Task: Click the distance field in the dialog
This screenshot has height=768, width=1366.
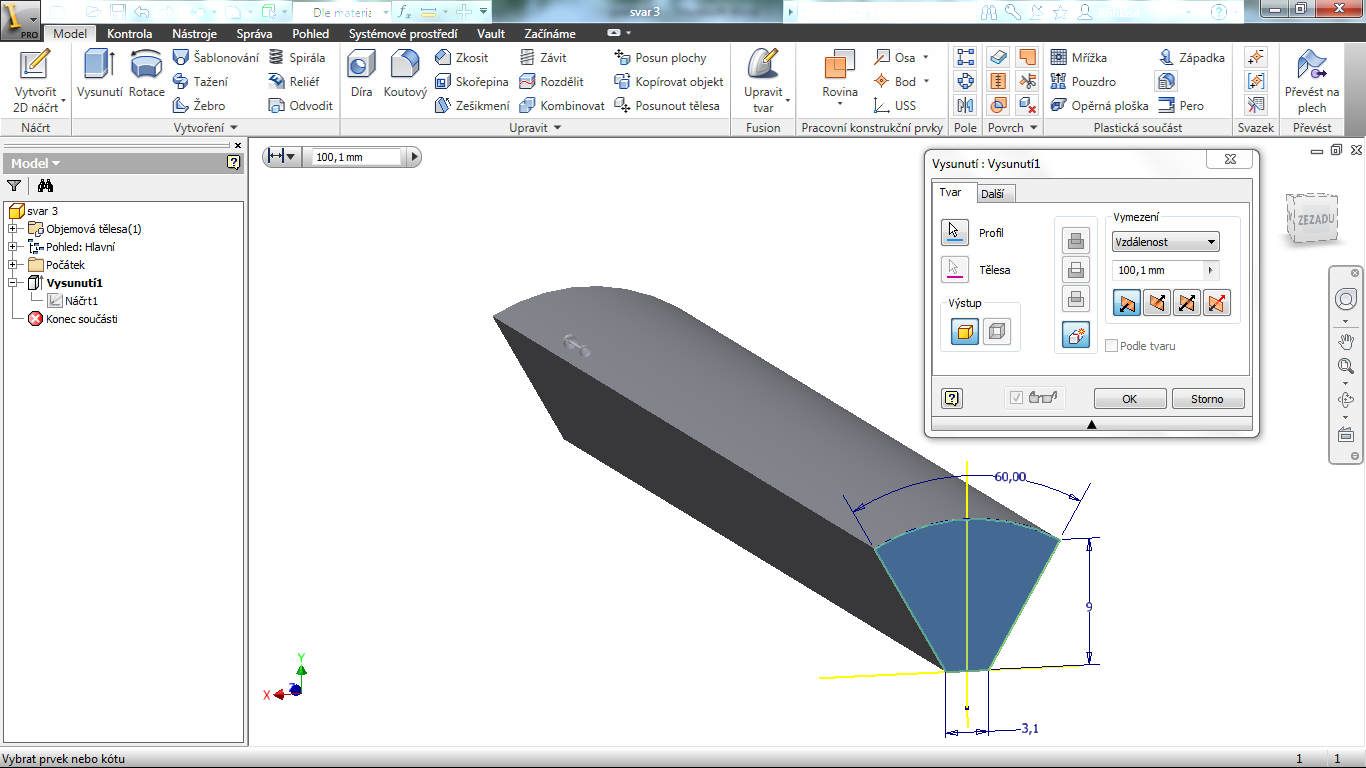Action: [1158, 270]
